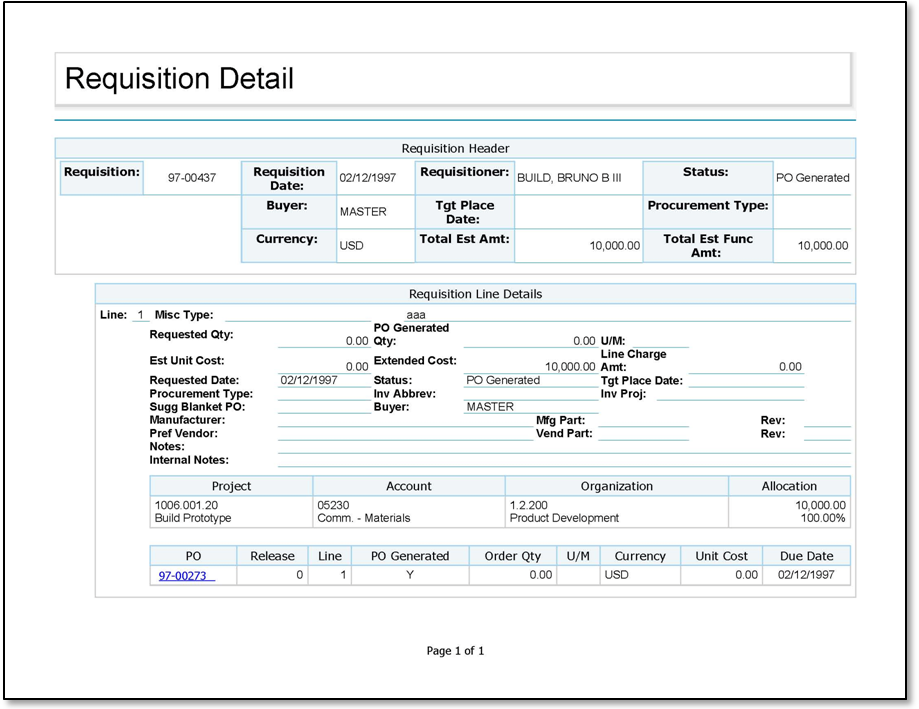The width and height of the screenshot is (919, 709).
Task: Click the Page 1 of 1 footer text
Action: click(455, 651)
